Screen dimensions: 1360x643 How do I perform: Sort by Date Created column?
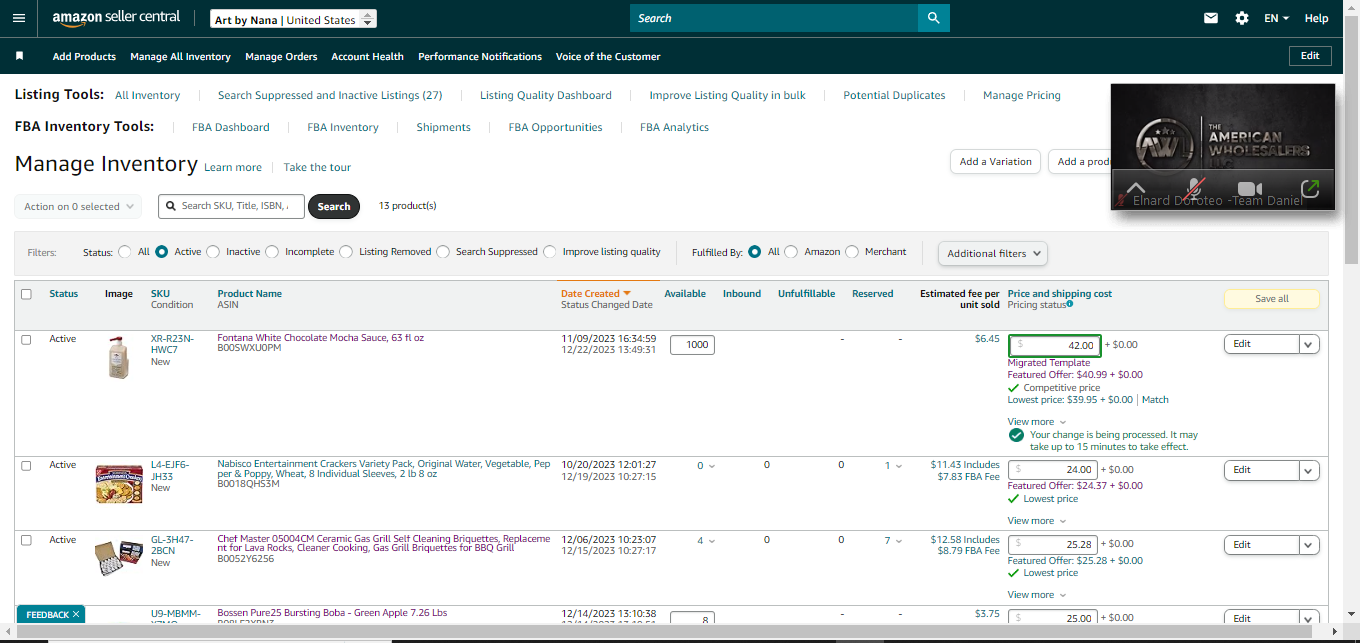(596, 294)
